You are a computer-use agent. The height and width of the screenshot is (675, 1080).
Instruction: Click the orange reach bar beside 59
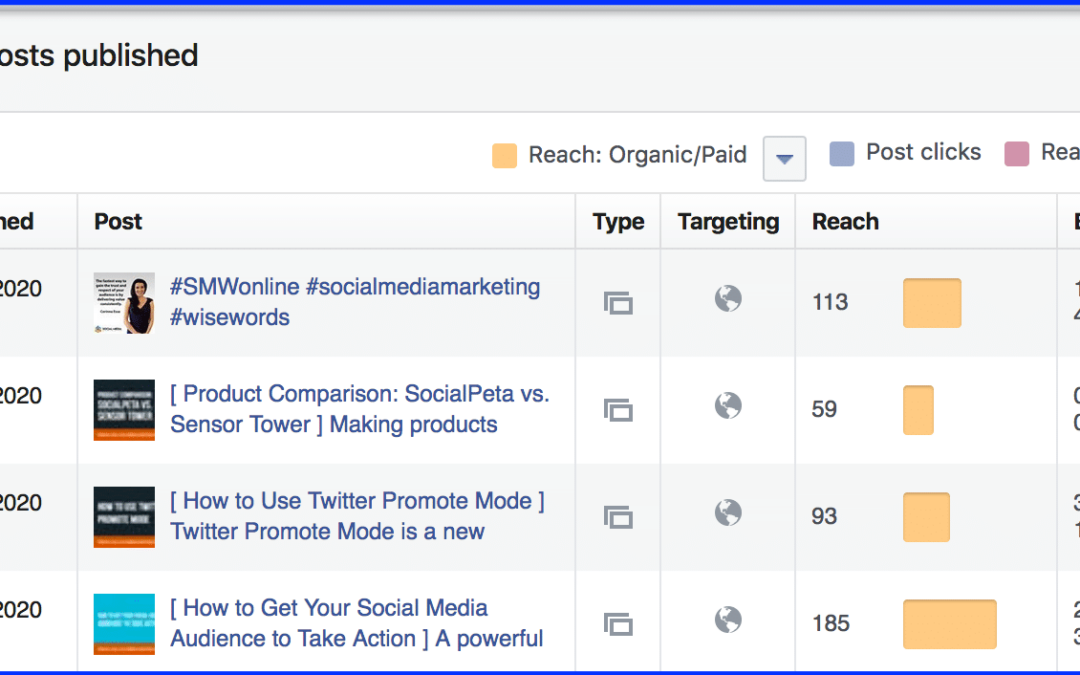point(918,410)
